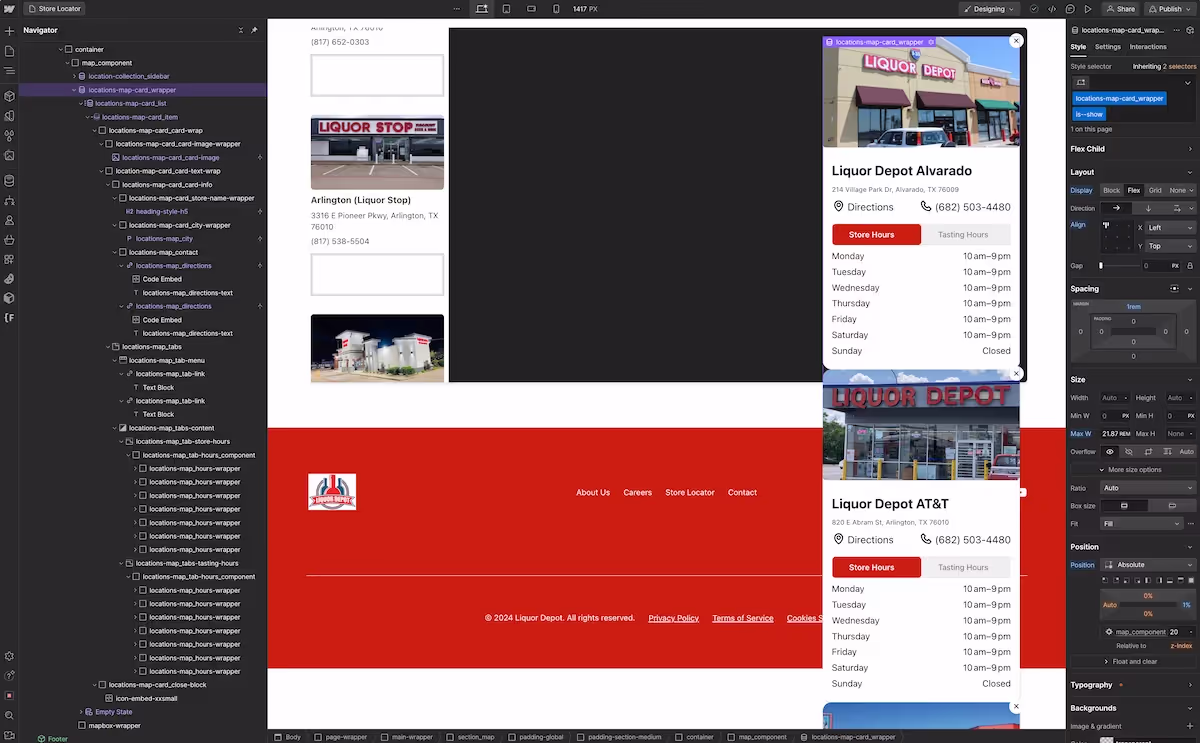The image size is (1200, 743).
Task: Switch to the Interactions tab
Action: point(1148,47)
